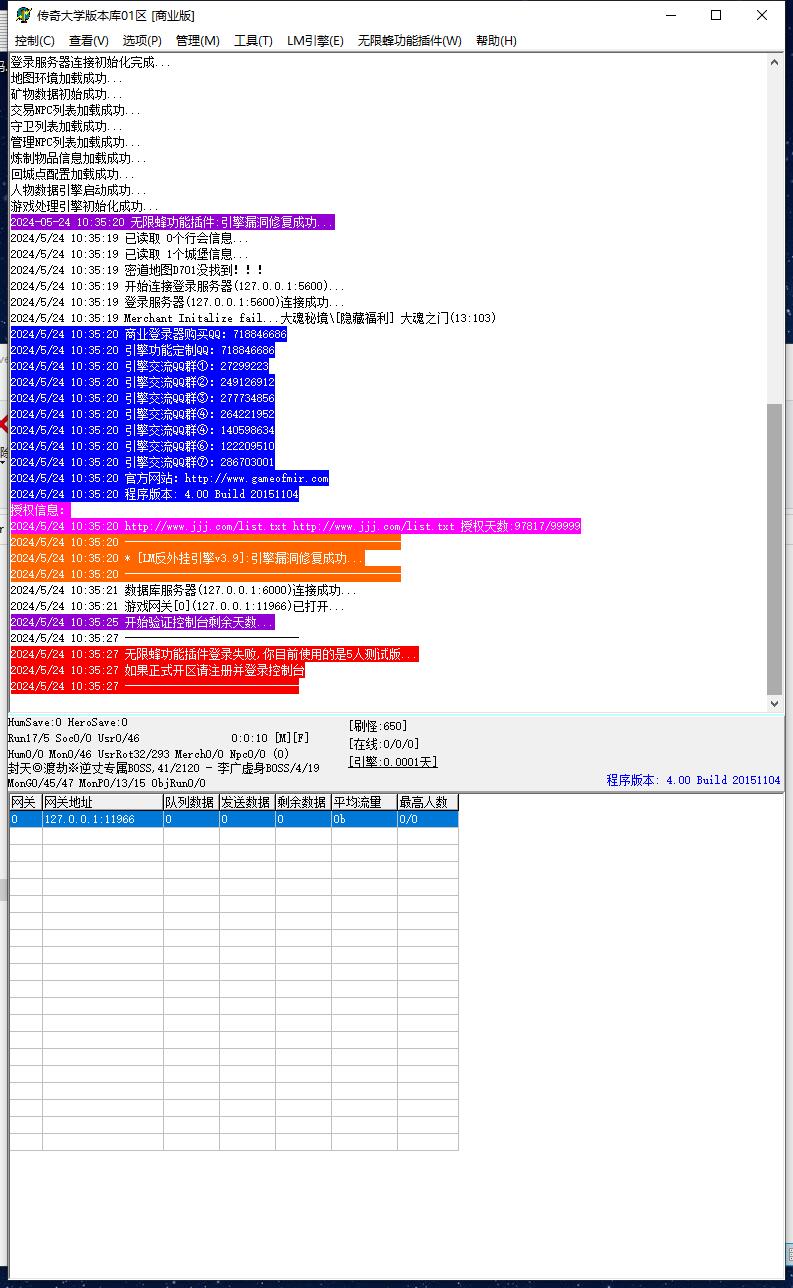Open the 工具(T) menu
The width and height of the screenshot is (793, 1288).
tap(253, 40)
